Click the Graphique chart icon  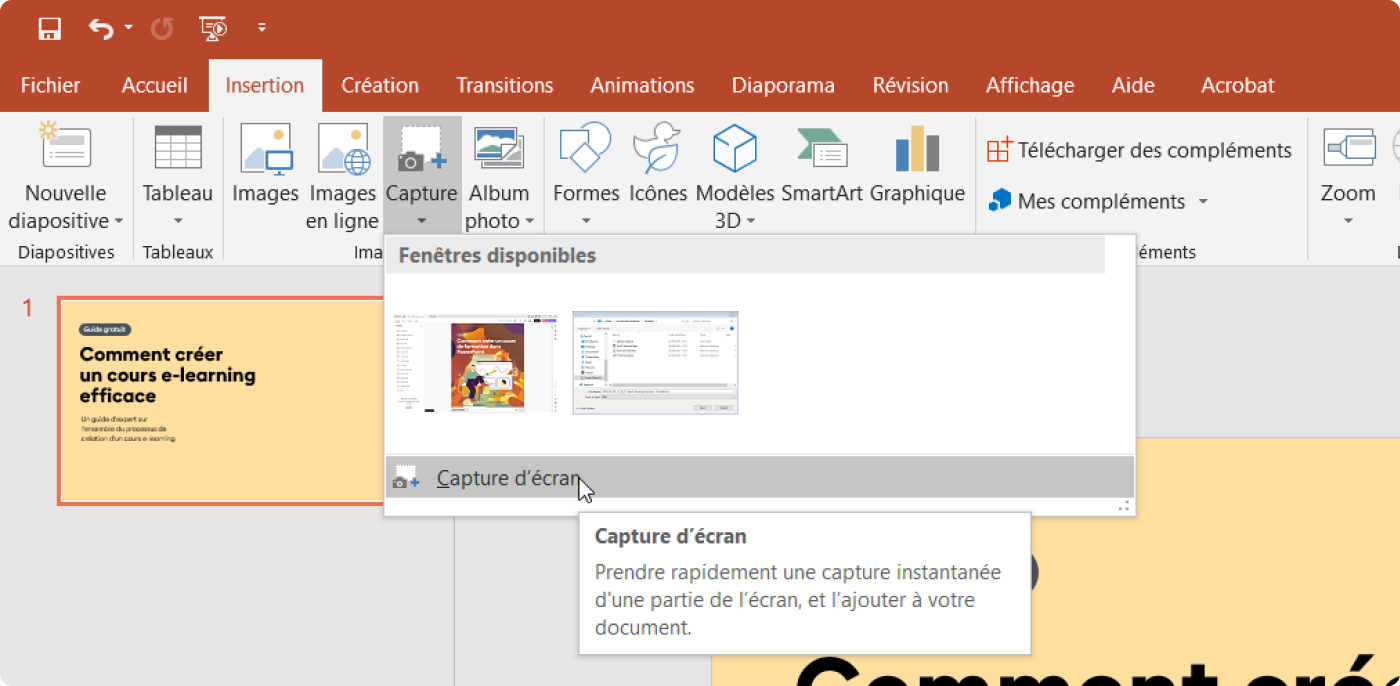[x=917, y=148]
